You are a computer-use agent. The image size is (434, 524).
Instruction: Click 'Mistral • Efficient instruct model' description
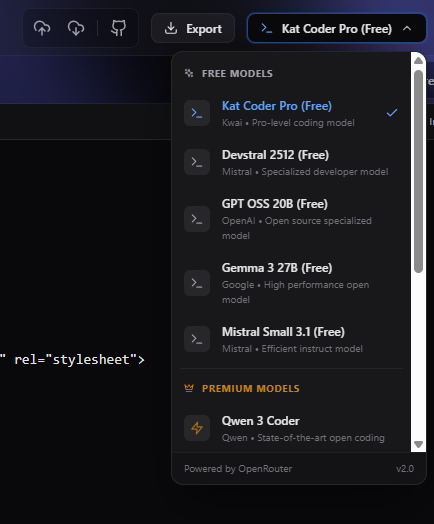pos(292,349)
